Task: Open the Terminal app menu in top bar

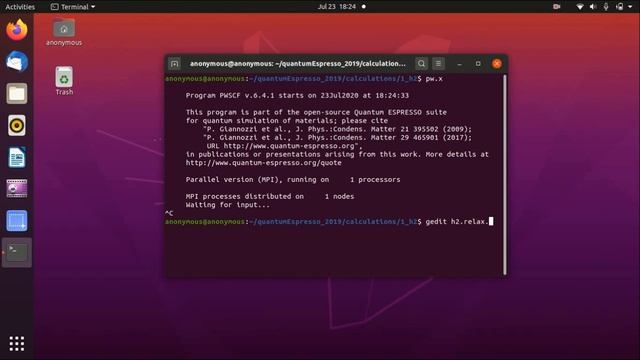Action: pos(73,7)
